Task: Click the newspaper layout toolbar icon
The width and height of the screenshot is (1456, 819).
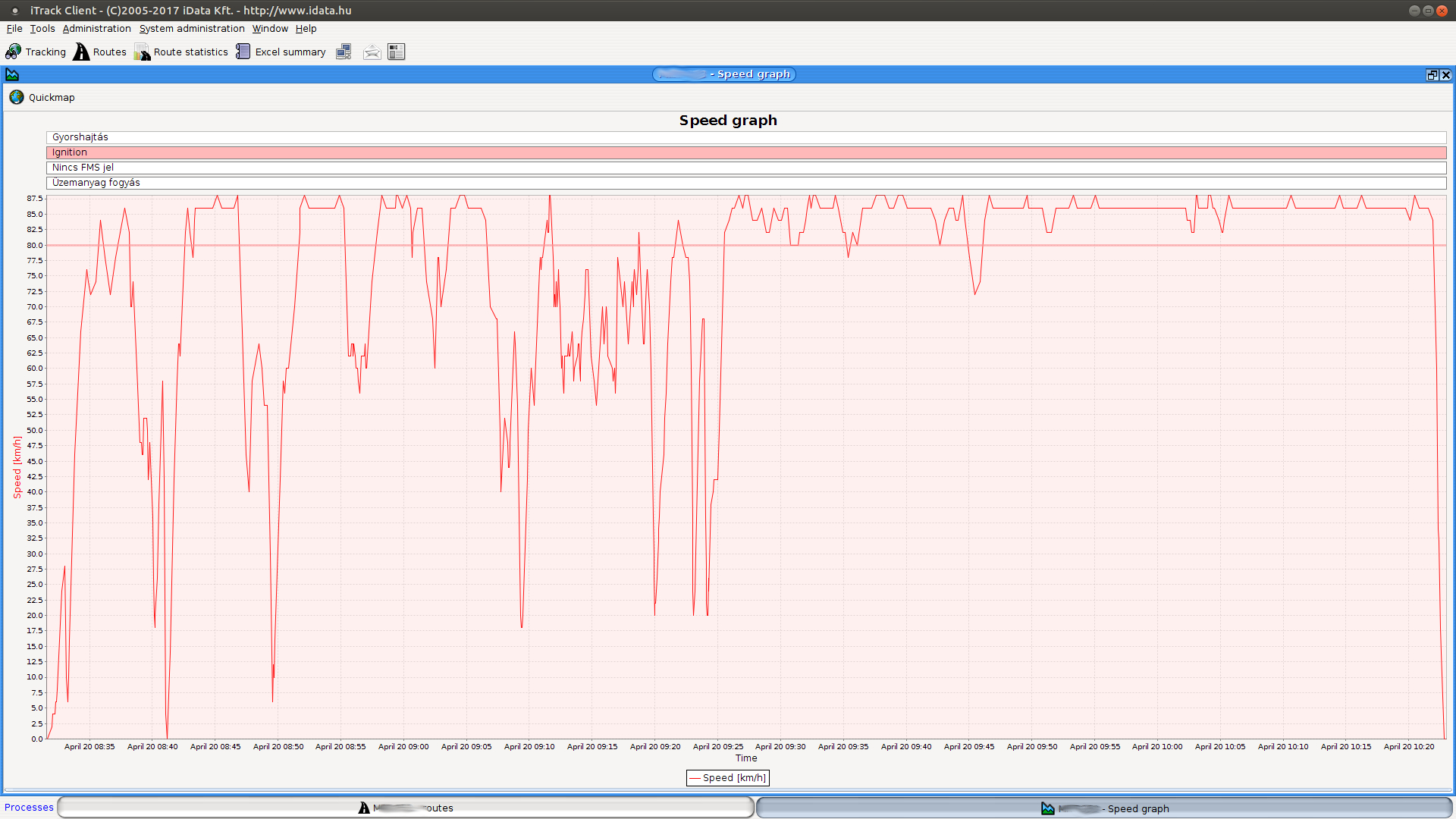Action: point(396,52)
